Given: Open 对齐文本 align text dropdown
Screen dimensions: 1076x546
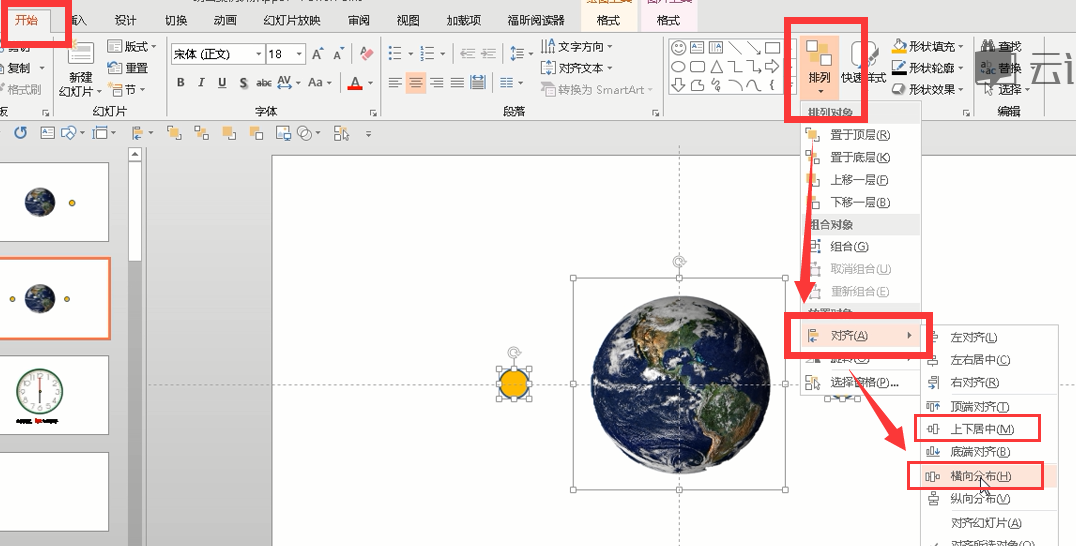Looking at the screenshot, I should [x=577, y=68].
